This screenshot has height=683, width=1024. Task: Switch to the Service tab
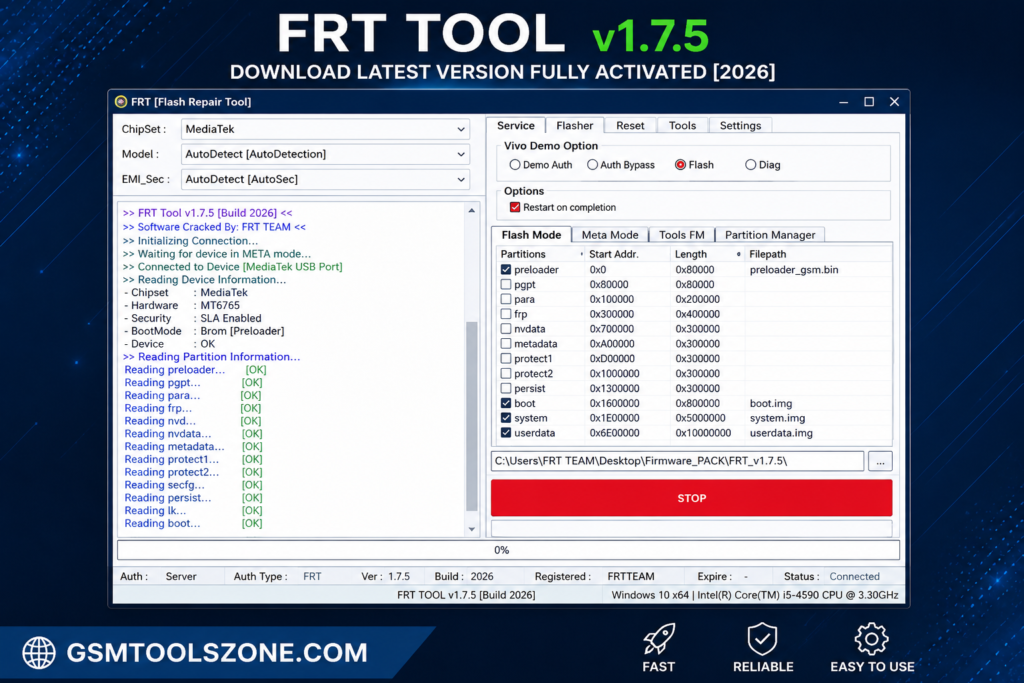click(515, 125)
